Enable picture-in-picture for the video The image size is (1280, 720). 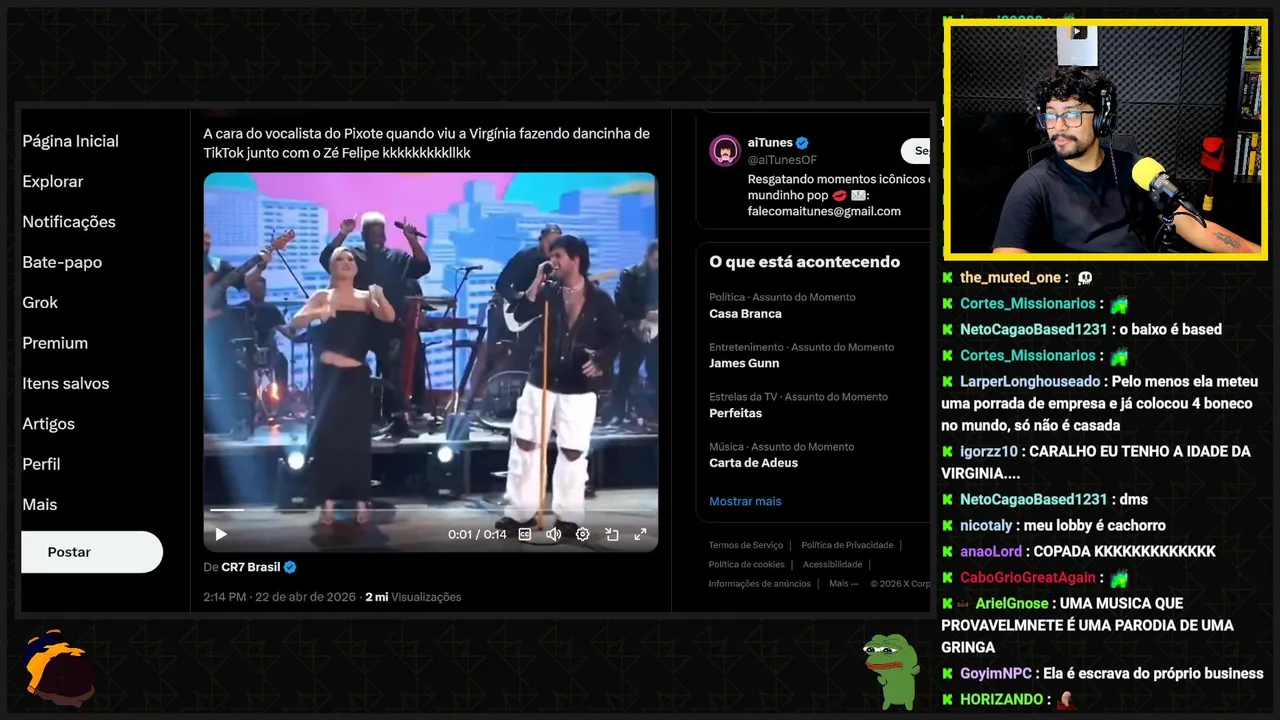[612, 534]
